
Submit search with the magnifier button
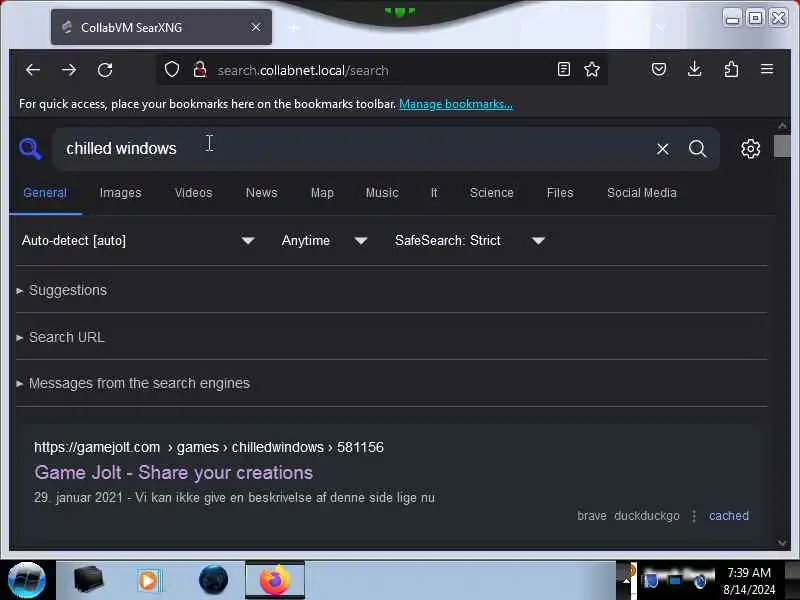coord(697,149)
